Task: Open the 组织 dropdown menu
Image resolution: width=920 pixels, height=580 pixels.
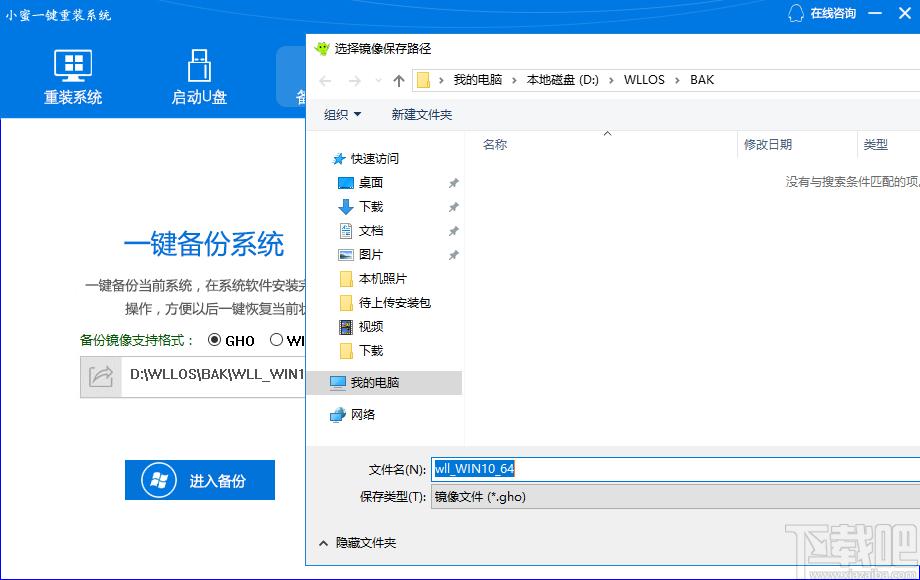Action: coord(342,115)
